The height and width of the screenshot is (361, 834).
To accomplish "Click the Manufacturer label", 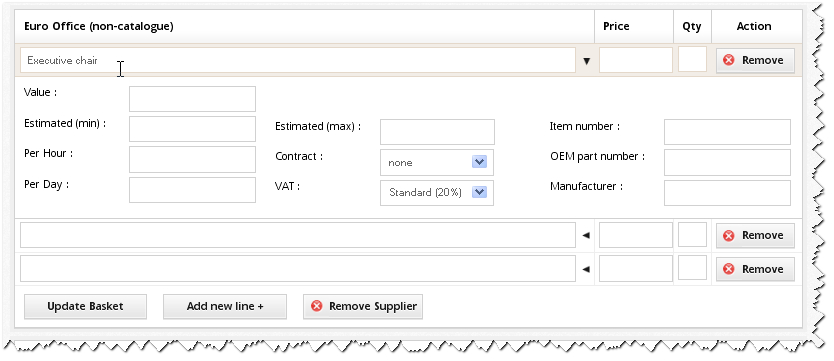I will (x=586, y=187).
